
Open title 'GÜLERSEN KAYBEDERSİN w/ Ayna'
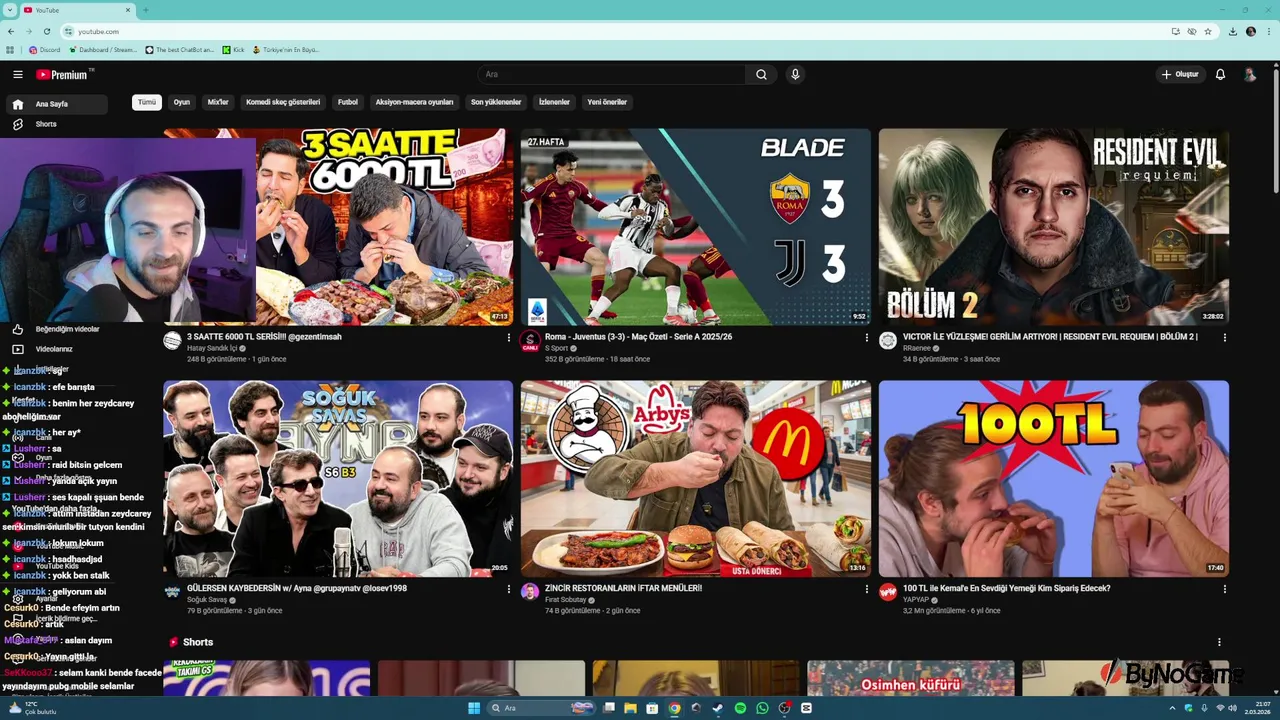pyautogui.click(x=297, y=589)
